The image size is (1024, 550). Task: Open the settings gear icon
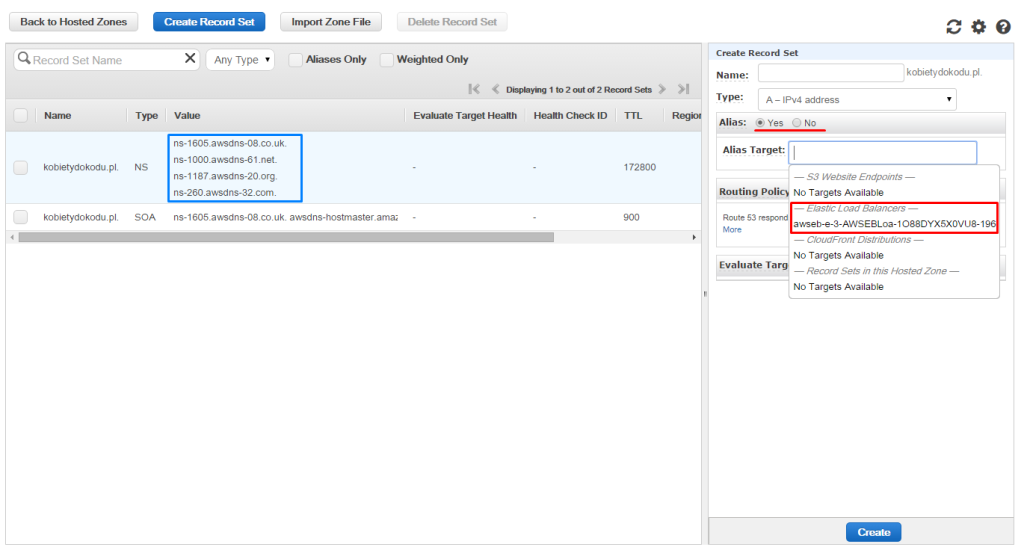click(x=978, y=27)
